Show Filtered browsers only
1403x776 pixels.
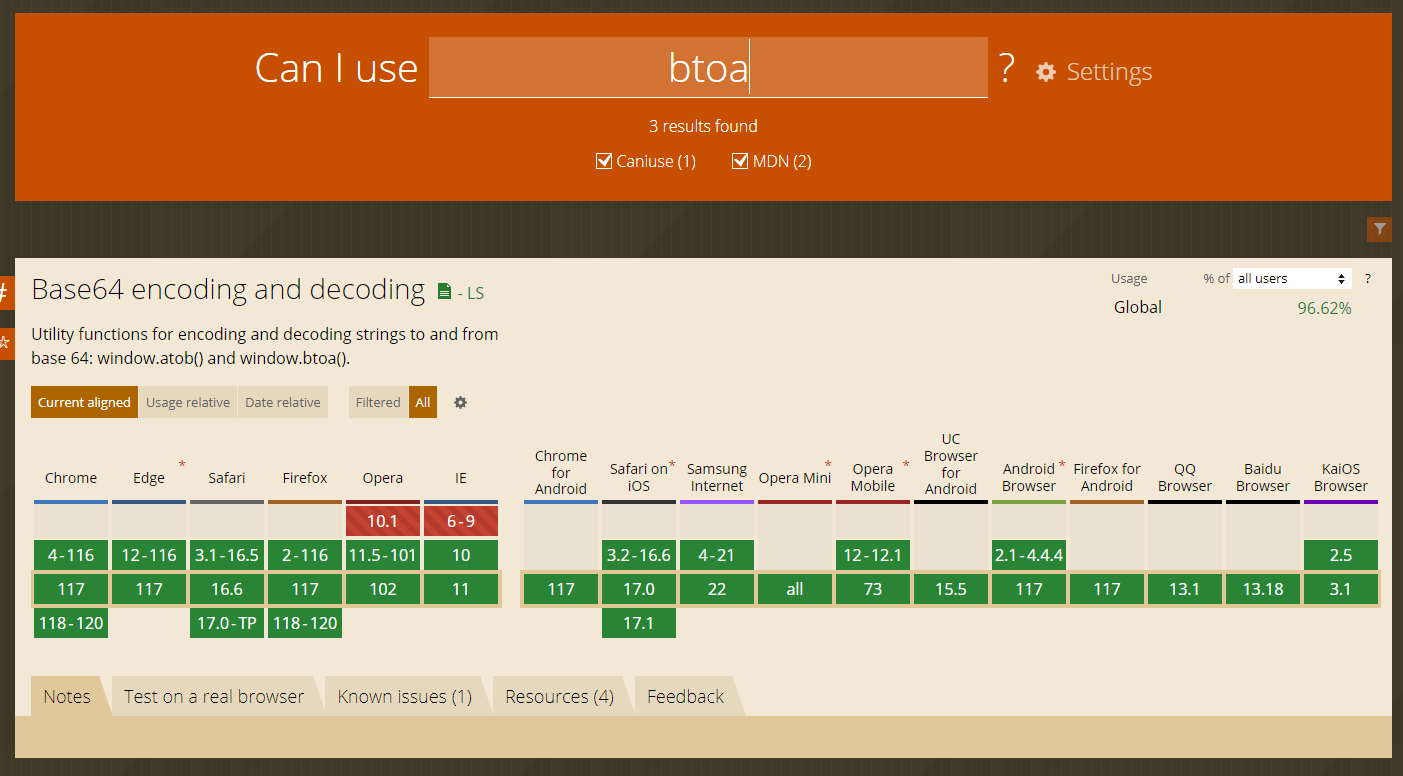click(x=378, y=402)
